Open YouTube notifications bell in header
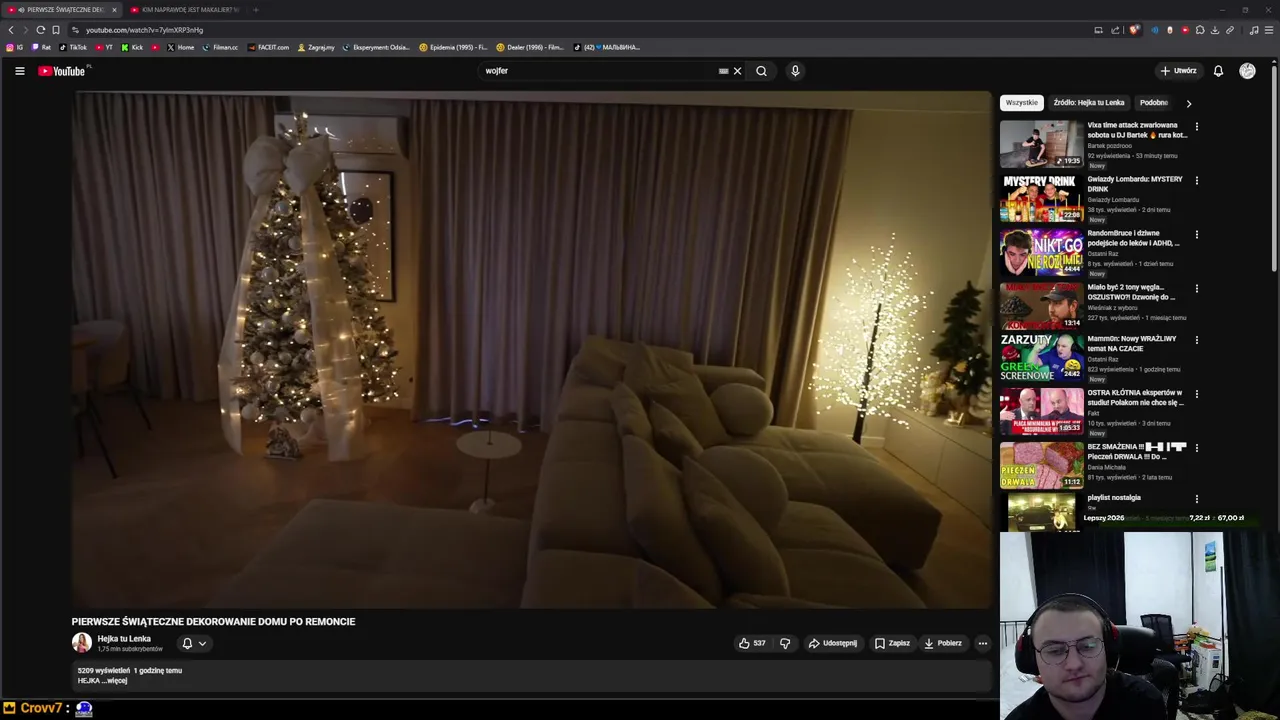The image size is (1280, 720). pos(1218,71)
